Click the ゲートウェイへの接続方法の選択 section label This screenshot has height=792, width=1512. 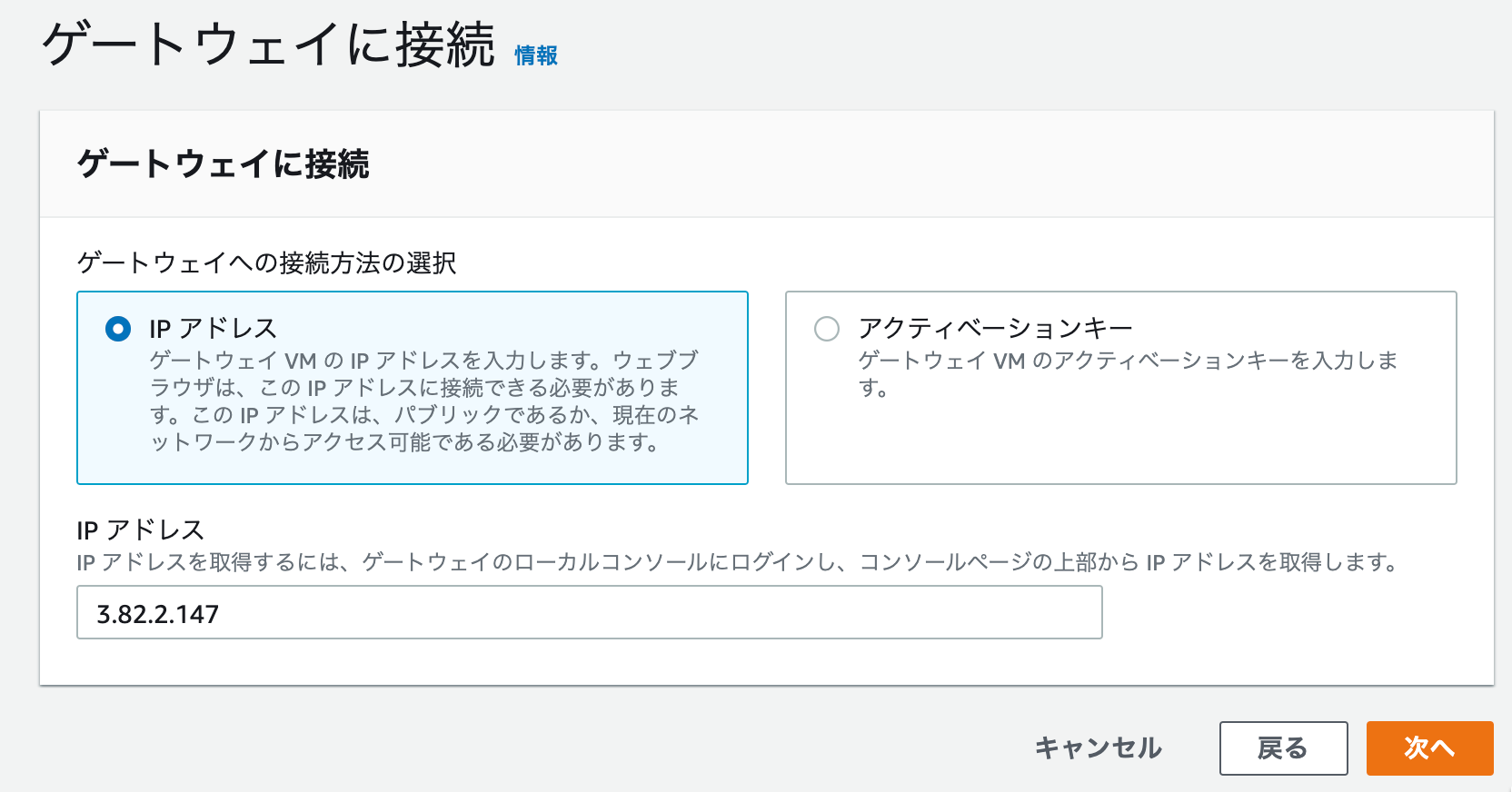pyautogui.click(x=267, y=262)
